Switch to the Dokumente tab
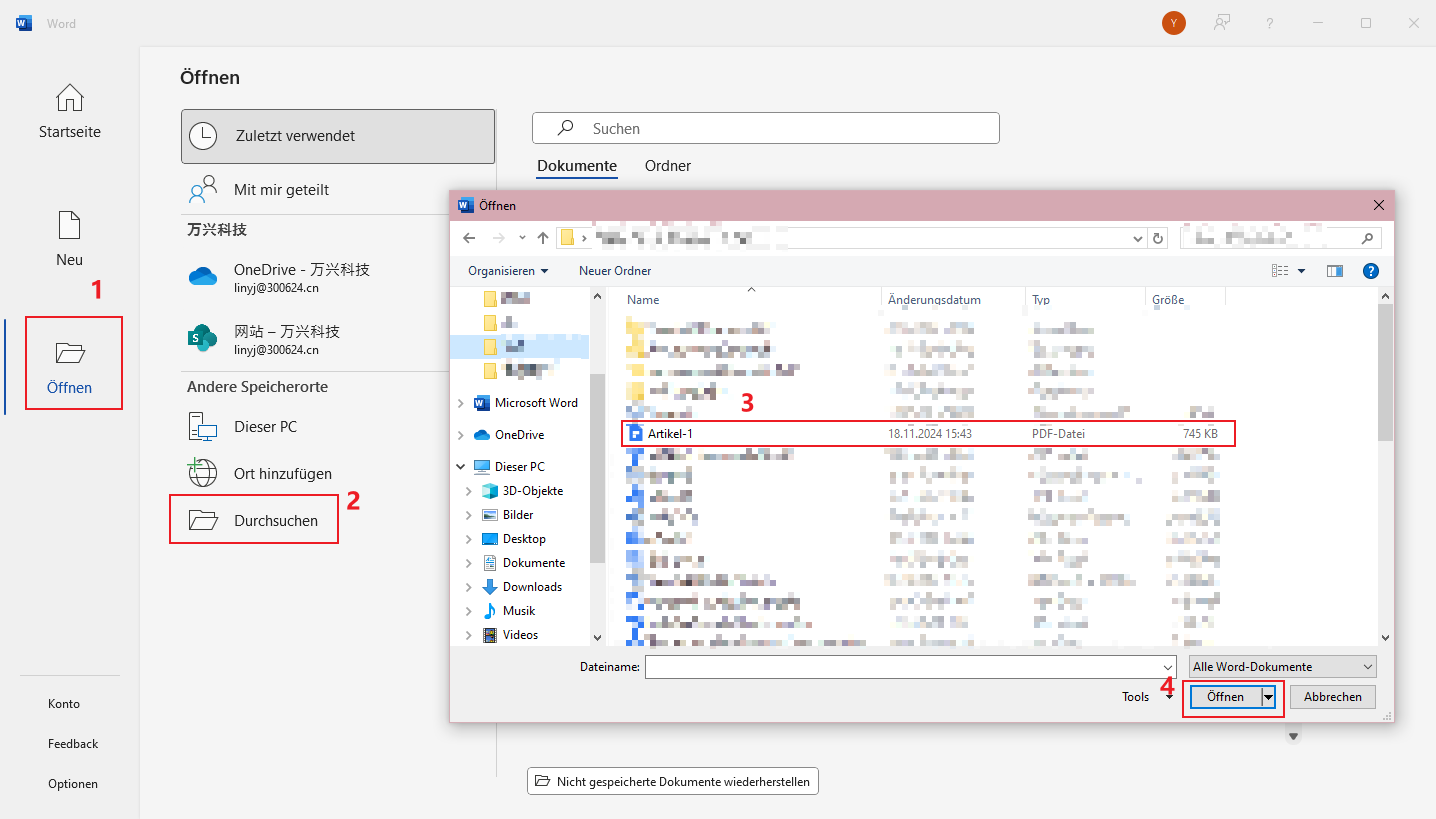Image resolution: width=1436 pixels, height=819 pixels. pyautogui.click(x=577, y=166)
